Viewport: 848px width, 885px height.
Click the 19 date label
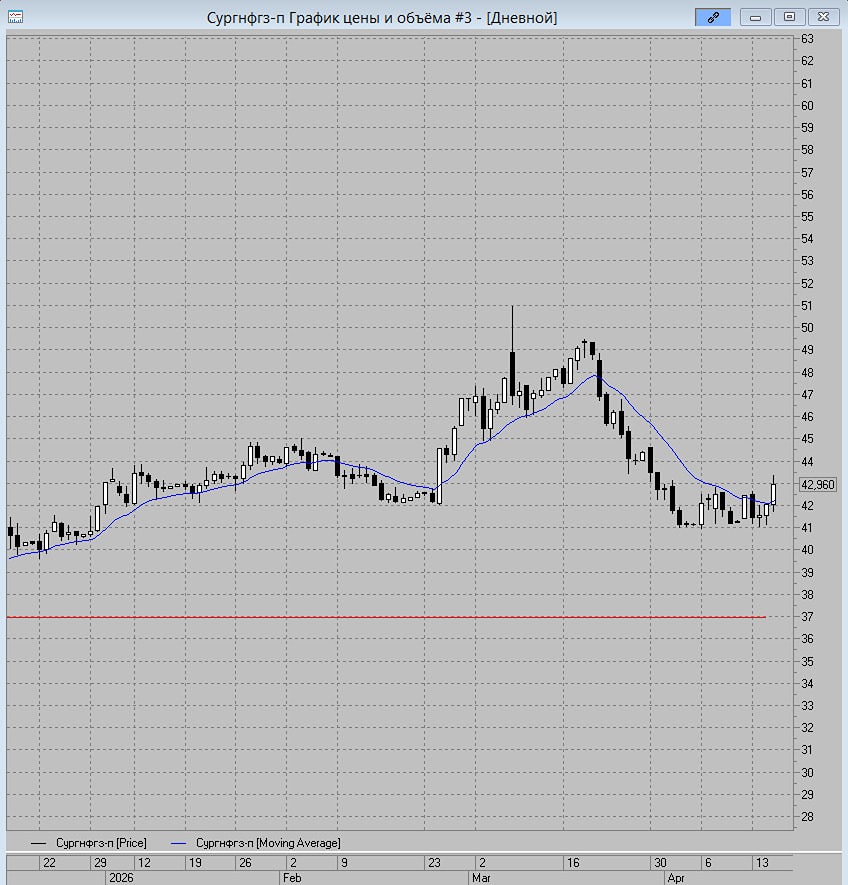[195, 862]
